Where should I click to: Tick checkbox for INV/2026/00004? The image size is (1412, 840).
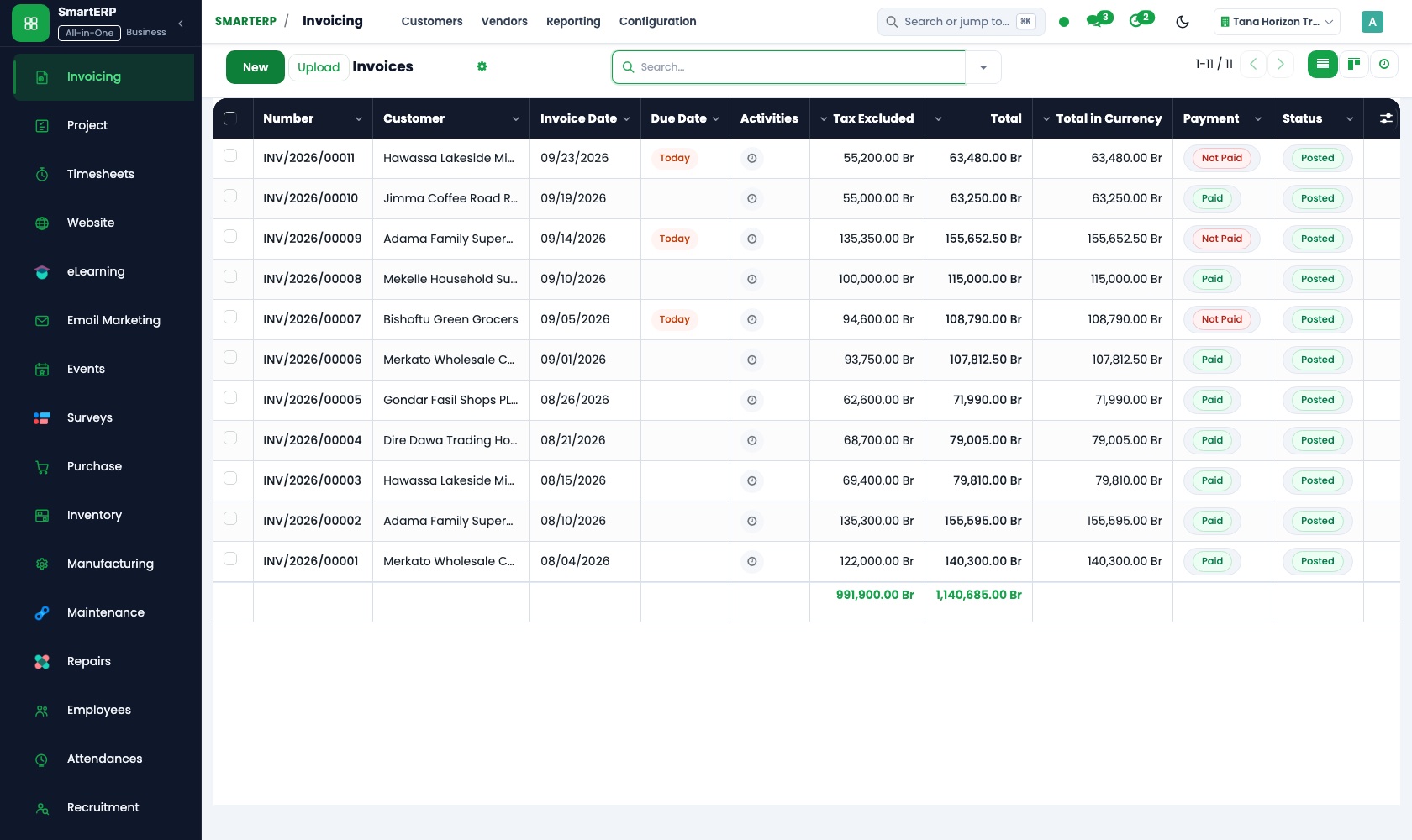(x=230, y=438)
